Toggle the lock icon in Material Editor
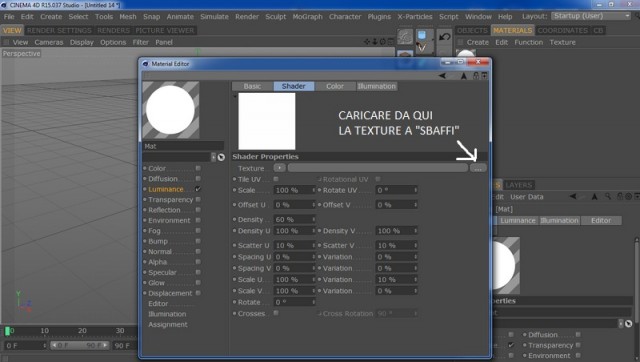Image resolution: width=640 pixels, height=362 pixels. point(476,76)
